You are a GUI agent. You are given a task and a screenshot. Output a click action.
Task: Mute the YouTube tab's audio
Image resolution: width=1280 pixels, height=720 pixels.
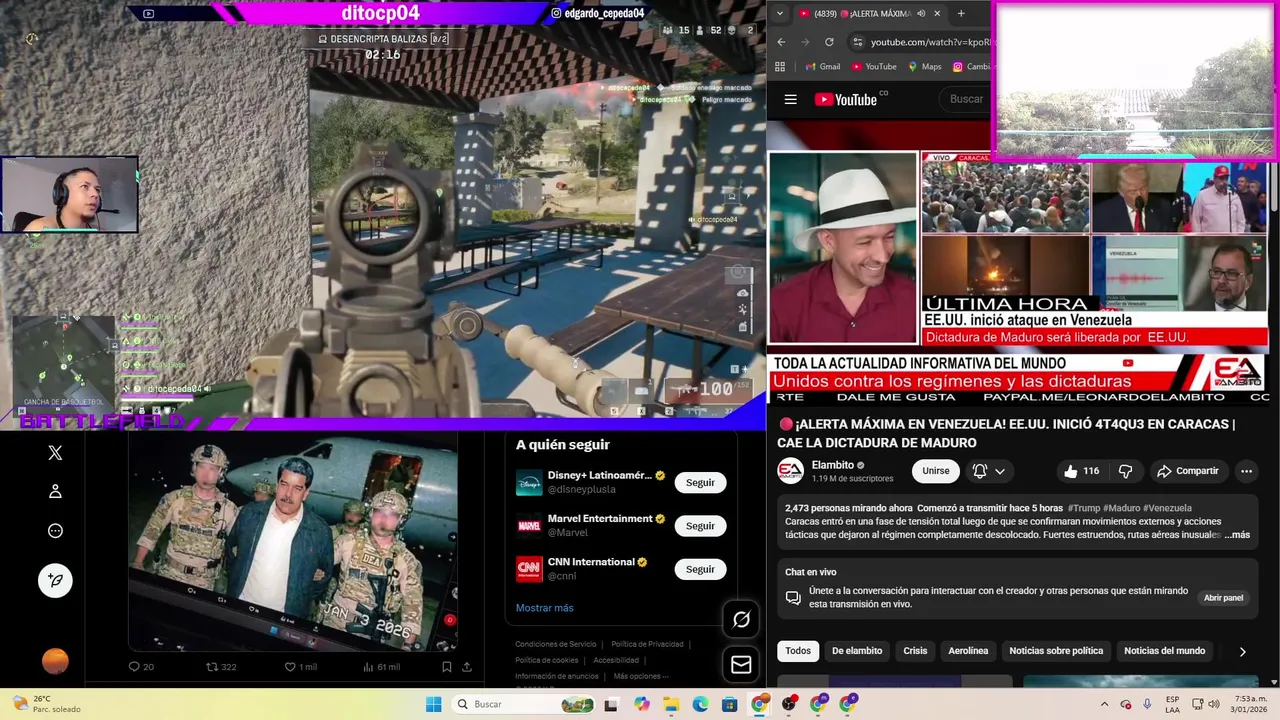(921, 13)
